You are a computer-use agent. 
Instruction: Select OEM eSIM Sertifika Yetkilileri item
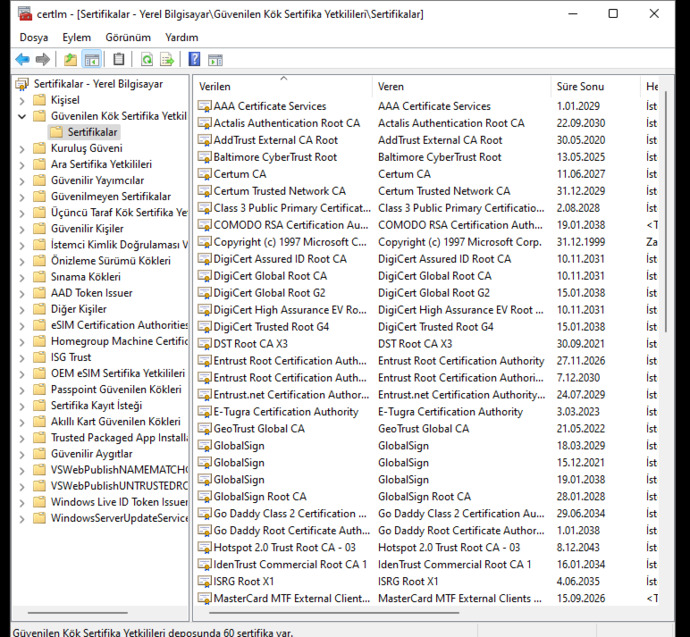[x=118, y=373]
